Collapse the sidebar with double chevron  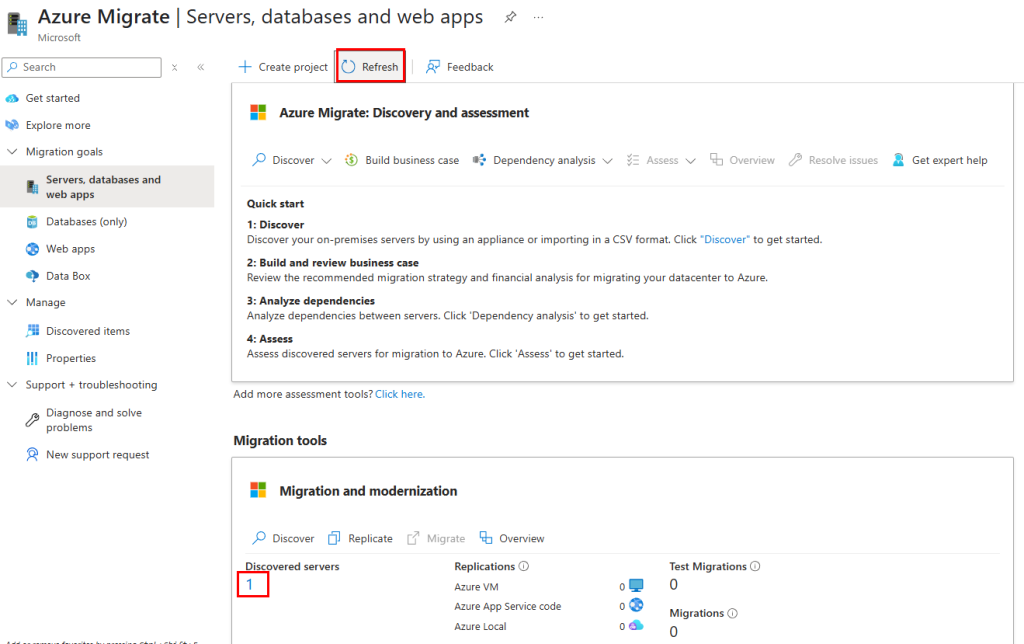200,67
